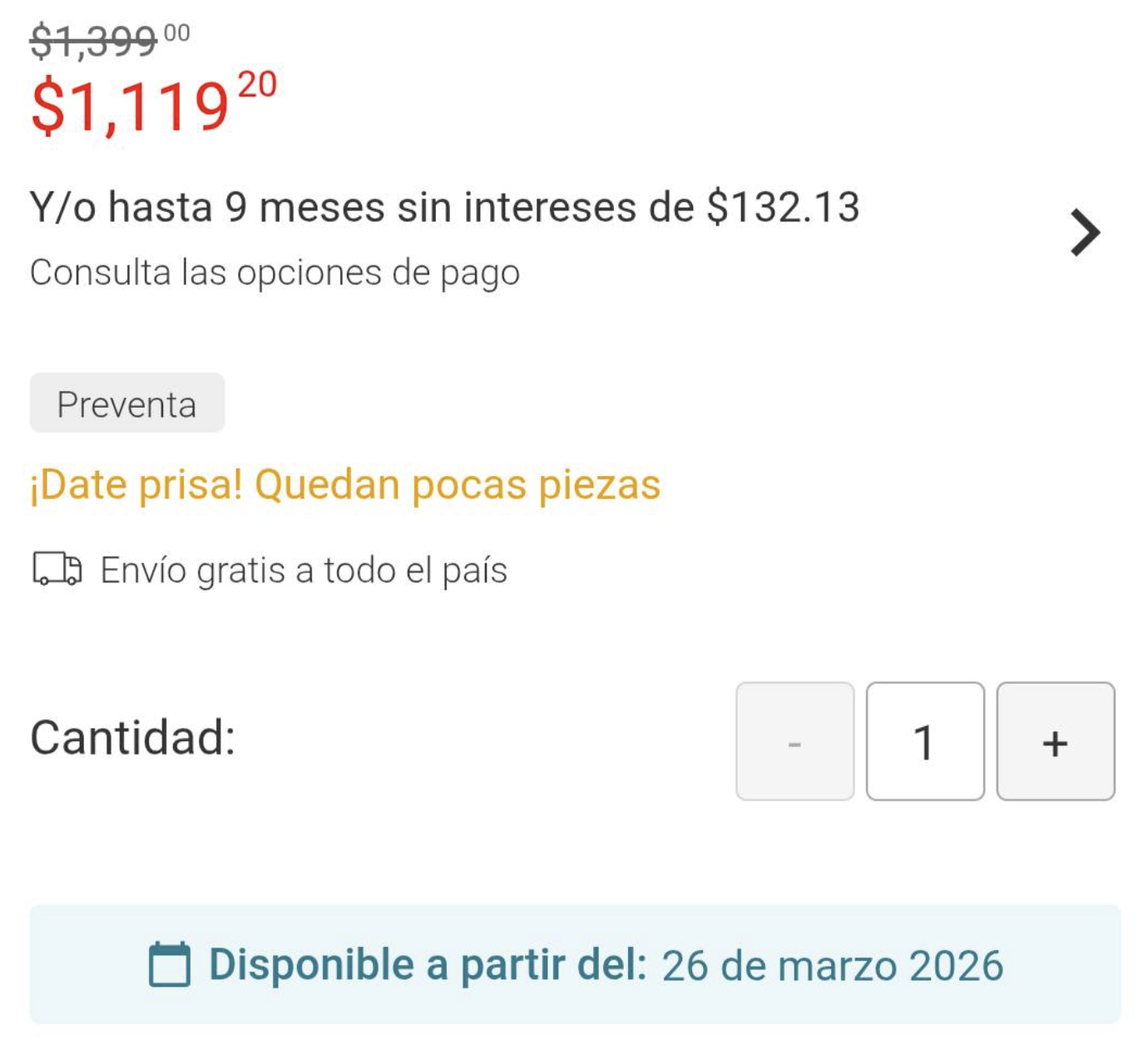Click the $132.13 monthly installment amount
Viewport: 1148px width, 1045px height.
point(783,207)
